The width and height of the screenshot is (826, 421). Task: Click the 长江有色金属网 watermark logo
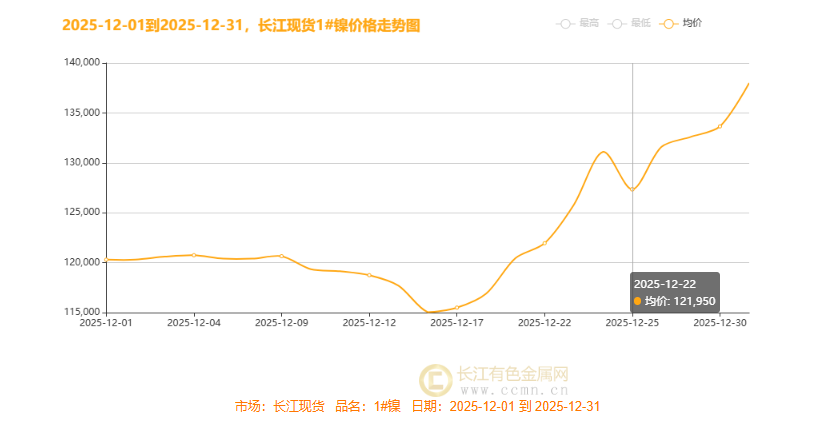pyautogui.click(x=435, y=379)
